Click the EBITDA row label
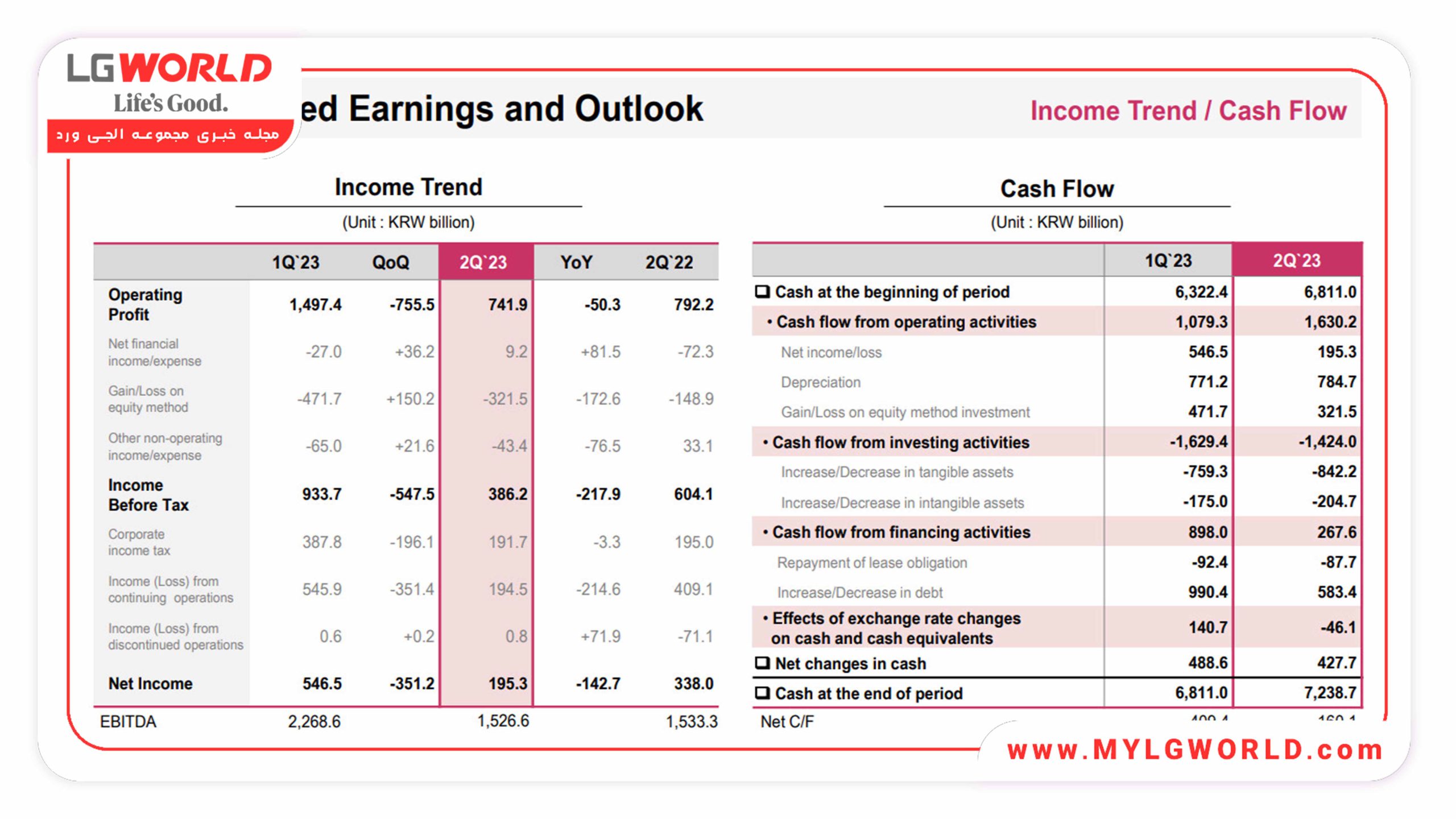This screenshot has height=819, width=1456. (x=128, y=722)
